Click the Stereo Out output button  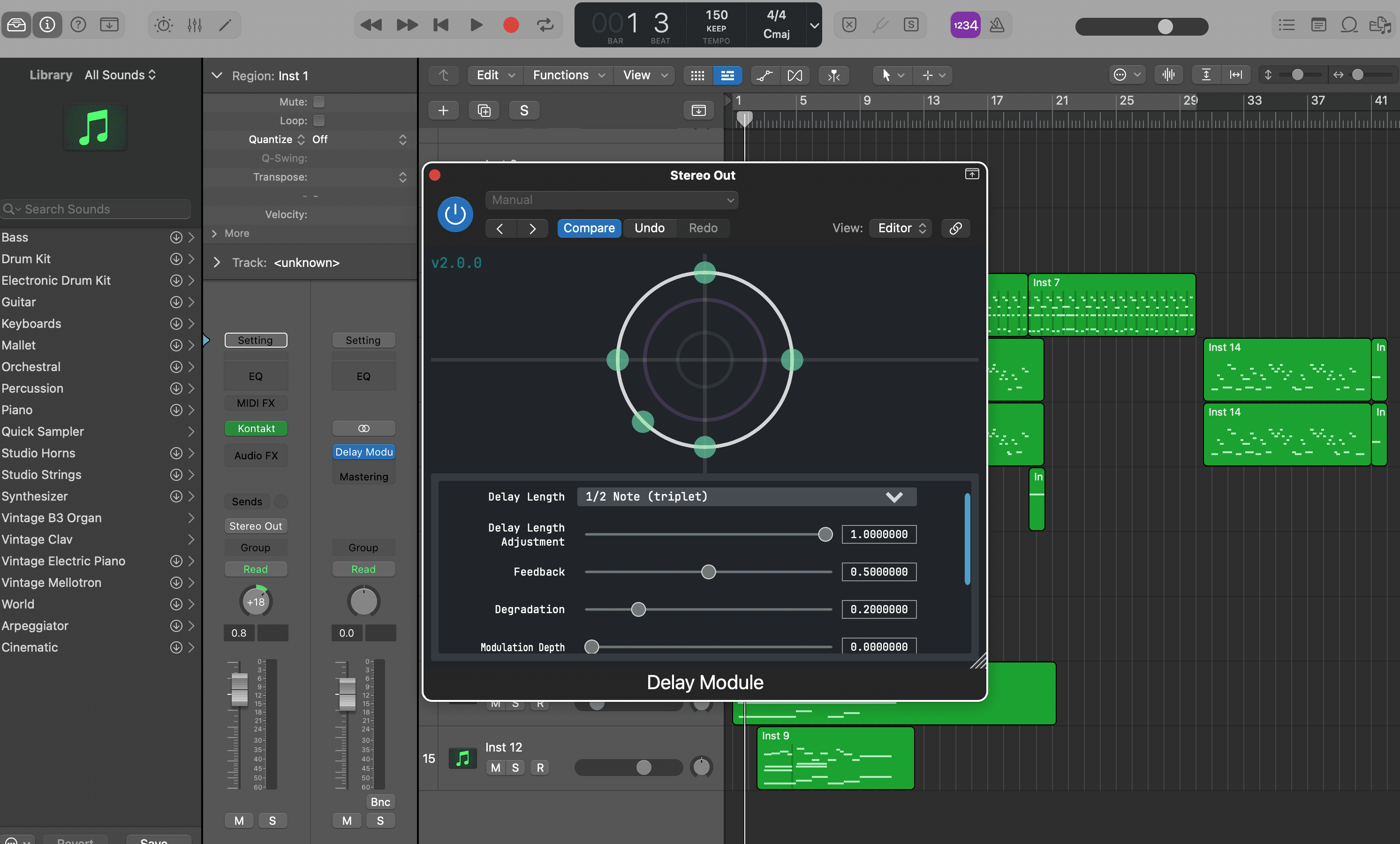[x=256, y=526]
